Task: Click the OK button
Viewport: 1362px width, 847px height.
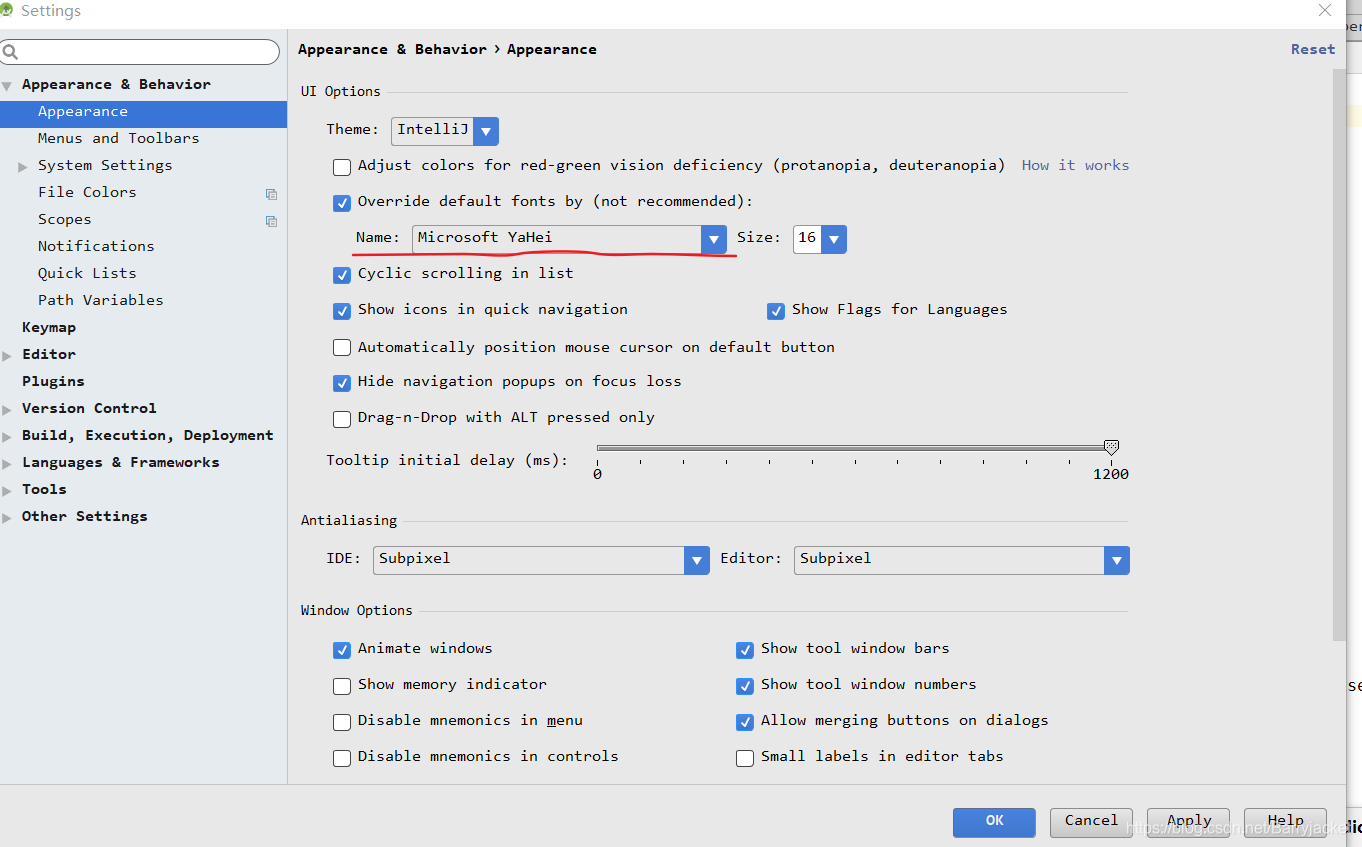Action: pos(994,822)
